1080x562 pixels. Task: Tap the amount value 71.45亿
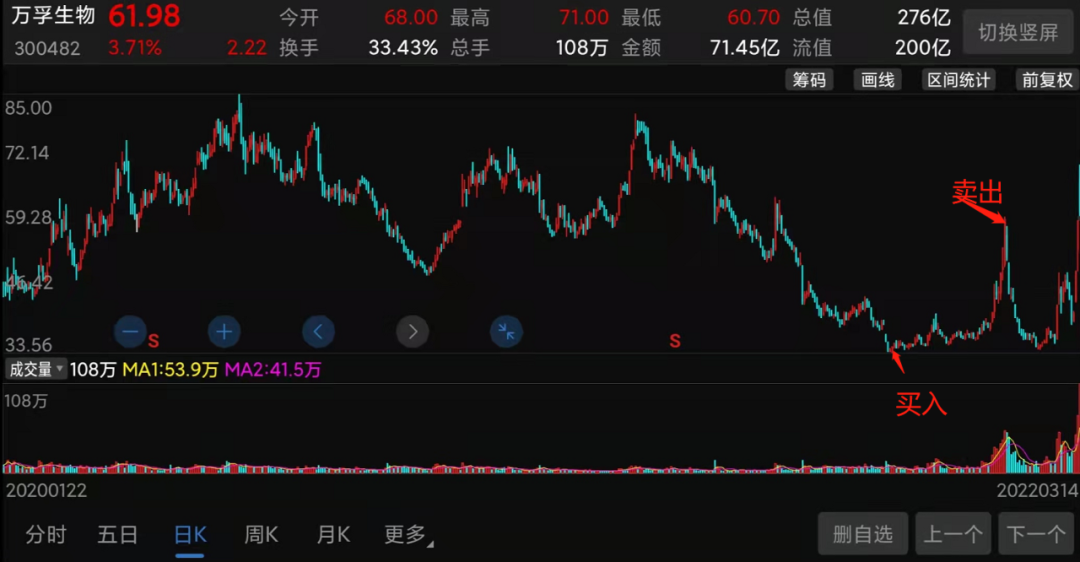pos(745,48)
